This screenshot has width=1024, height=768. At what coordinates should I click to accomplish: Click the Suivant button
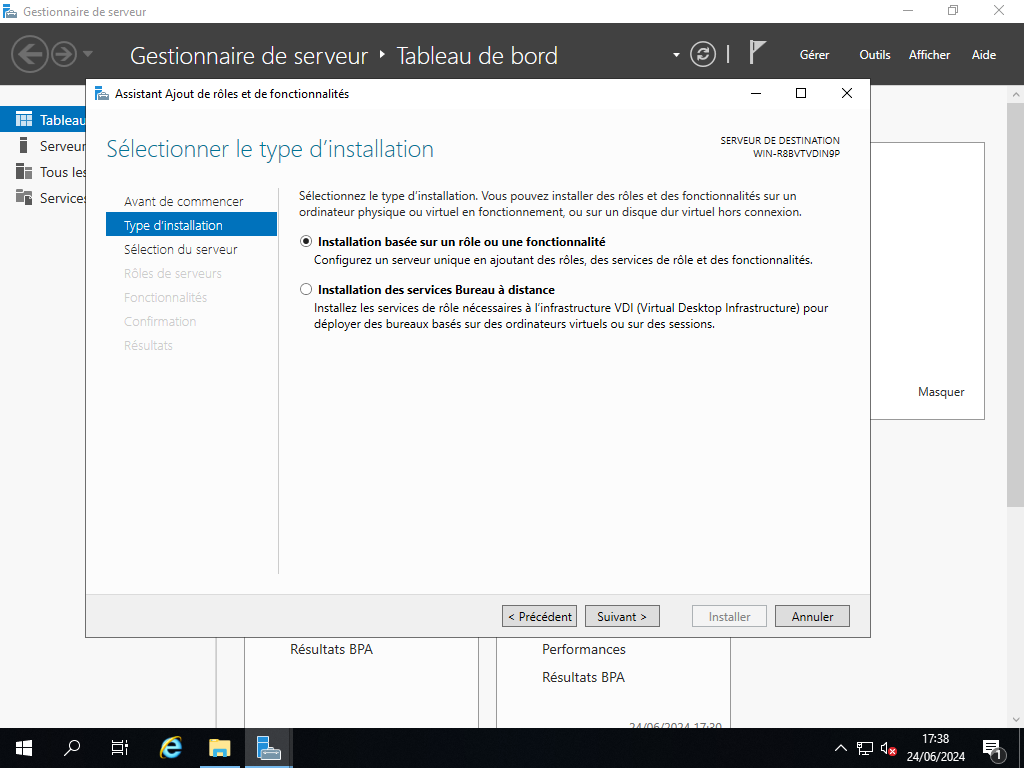coord(622,617)
